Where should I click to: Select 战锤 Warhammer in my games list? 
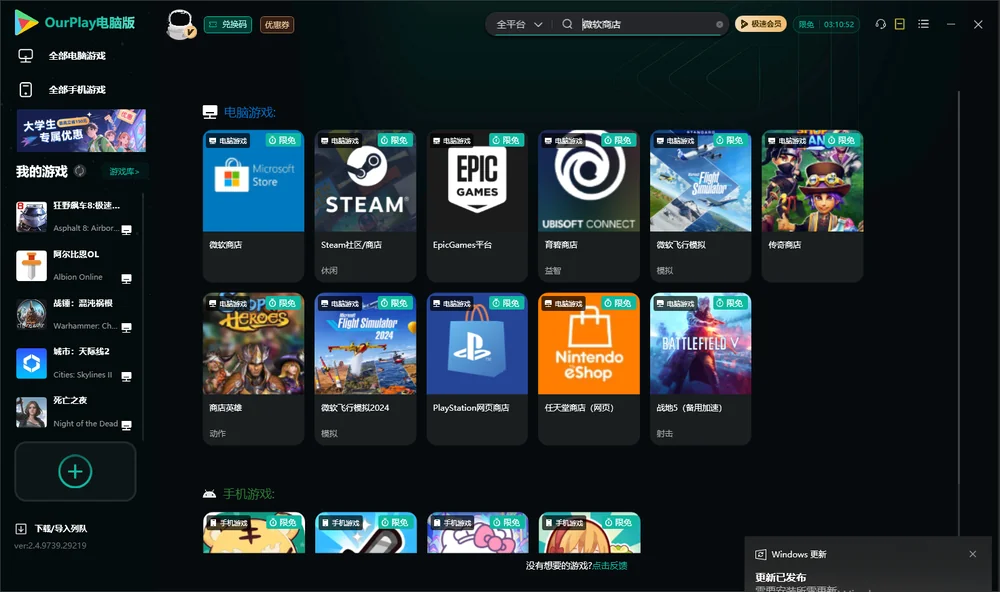coord(74,314)
